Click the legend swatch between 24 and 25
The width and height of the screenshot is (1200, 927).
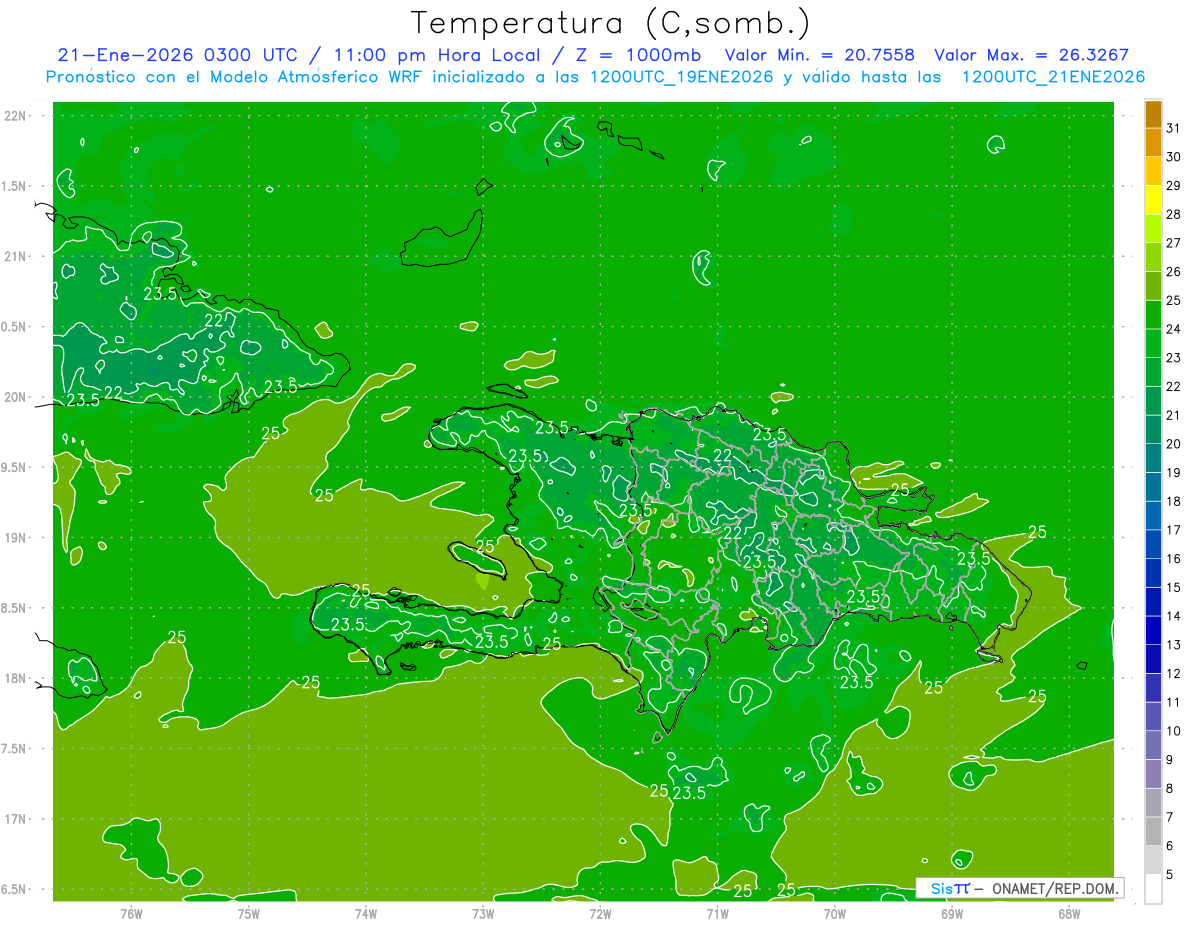point(1153,315)
